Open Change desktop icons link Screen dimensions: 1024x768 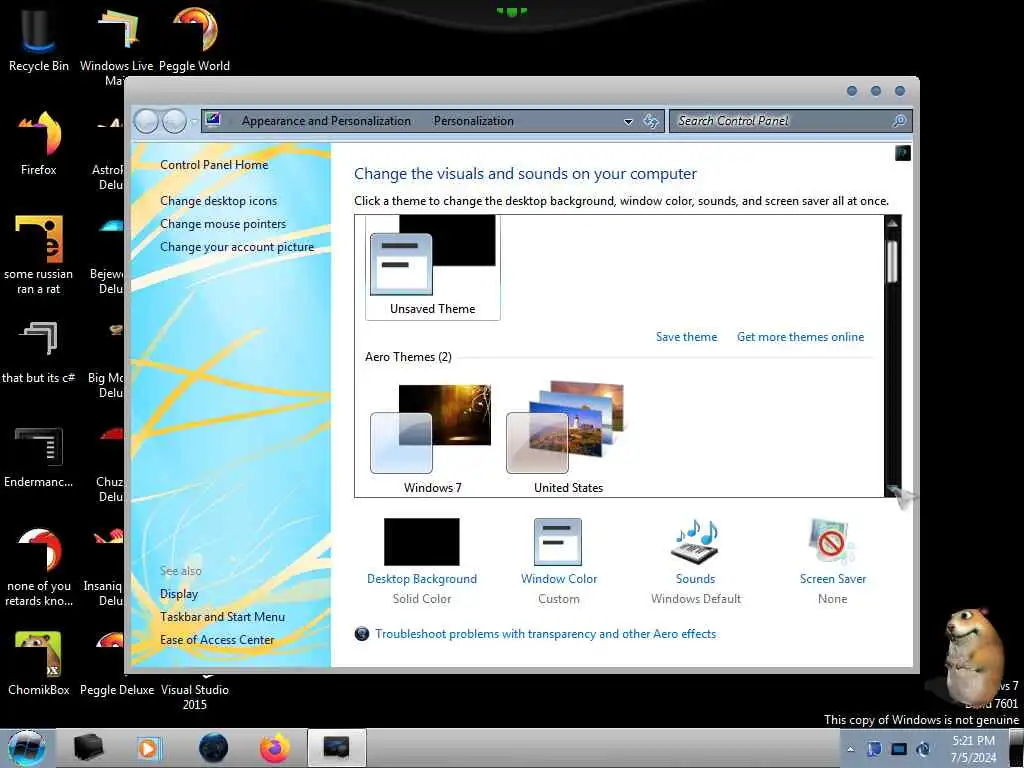tap(218, 200)
